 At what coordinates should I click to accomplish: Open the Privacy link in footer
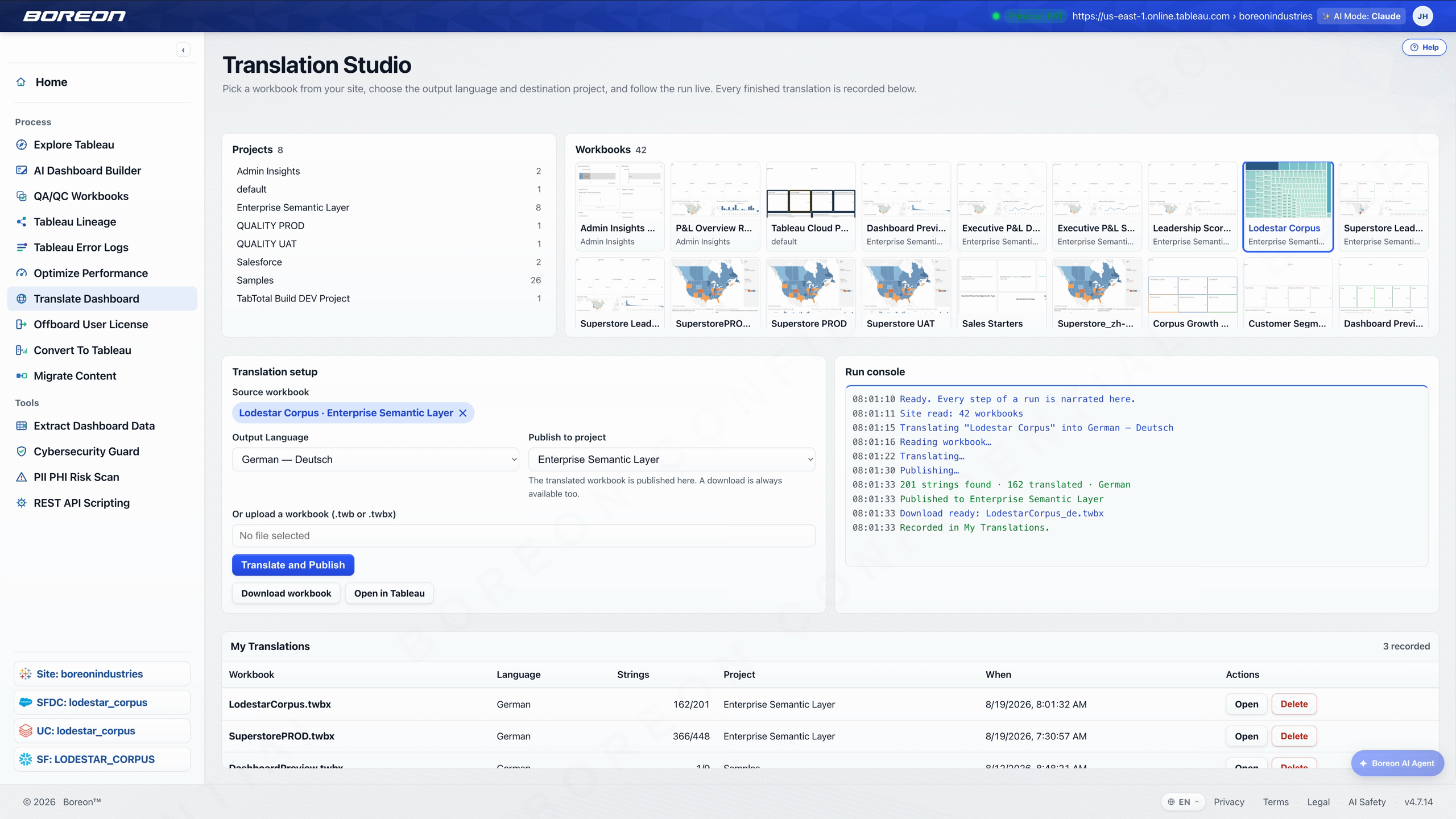tap(1229, 802)
